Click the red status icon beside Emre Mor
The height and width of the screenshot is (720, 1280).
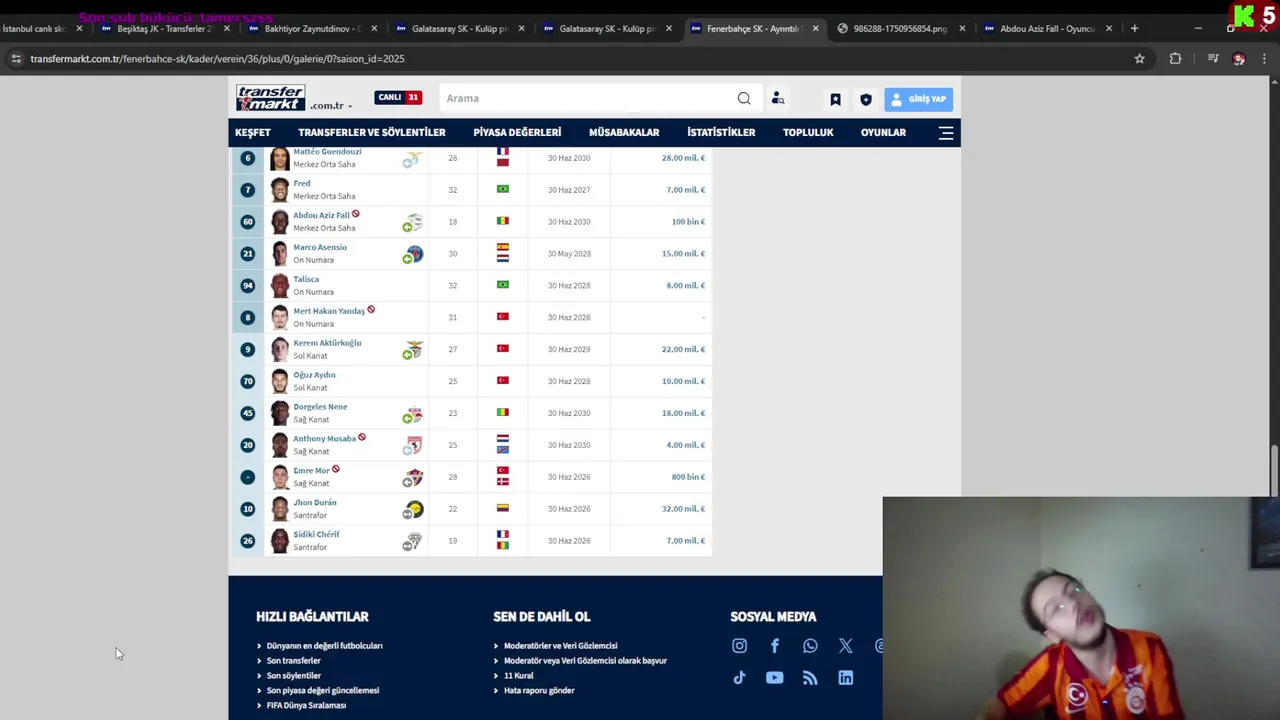(335, 469)
